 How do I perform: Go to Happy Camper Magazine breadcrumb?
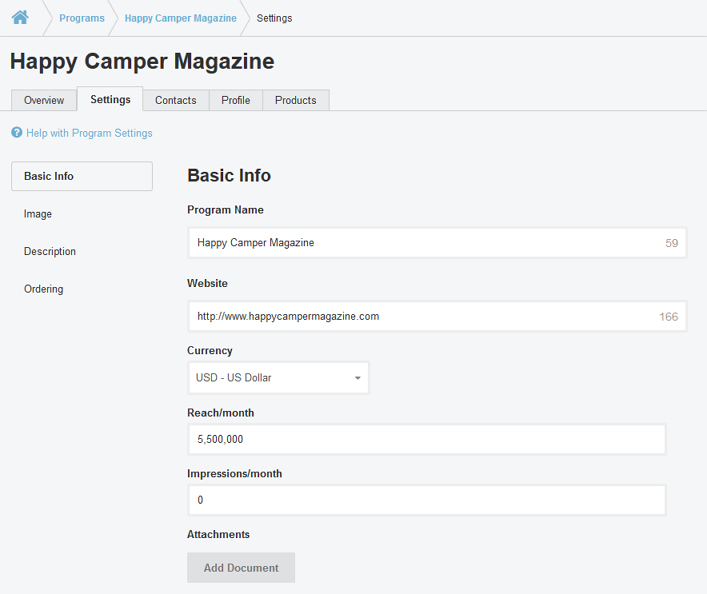tap(180, 18)
